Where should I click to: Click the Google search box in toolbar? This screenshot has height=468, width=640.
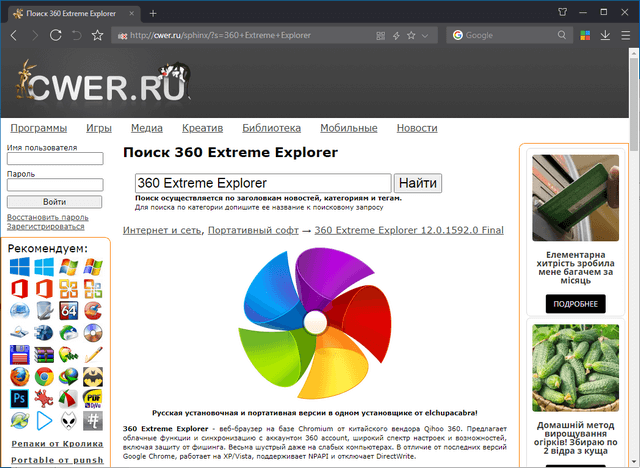[x=509, y=35]
